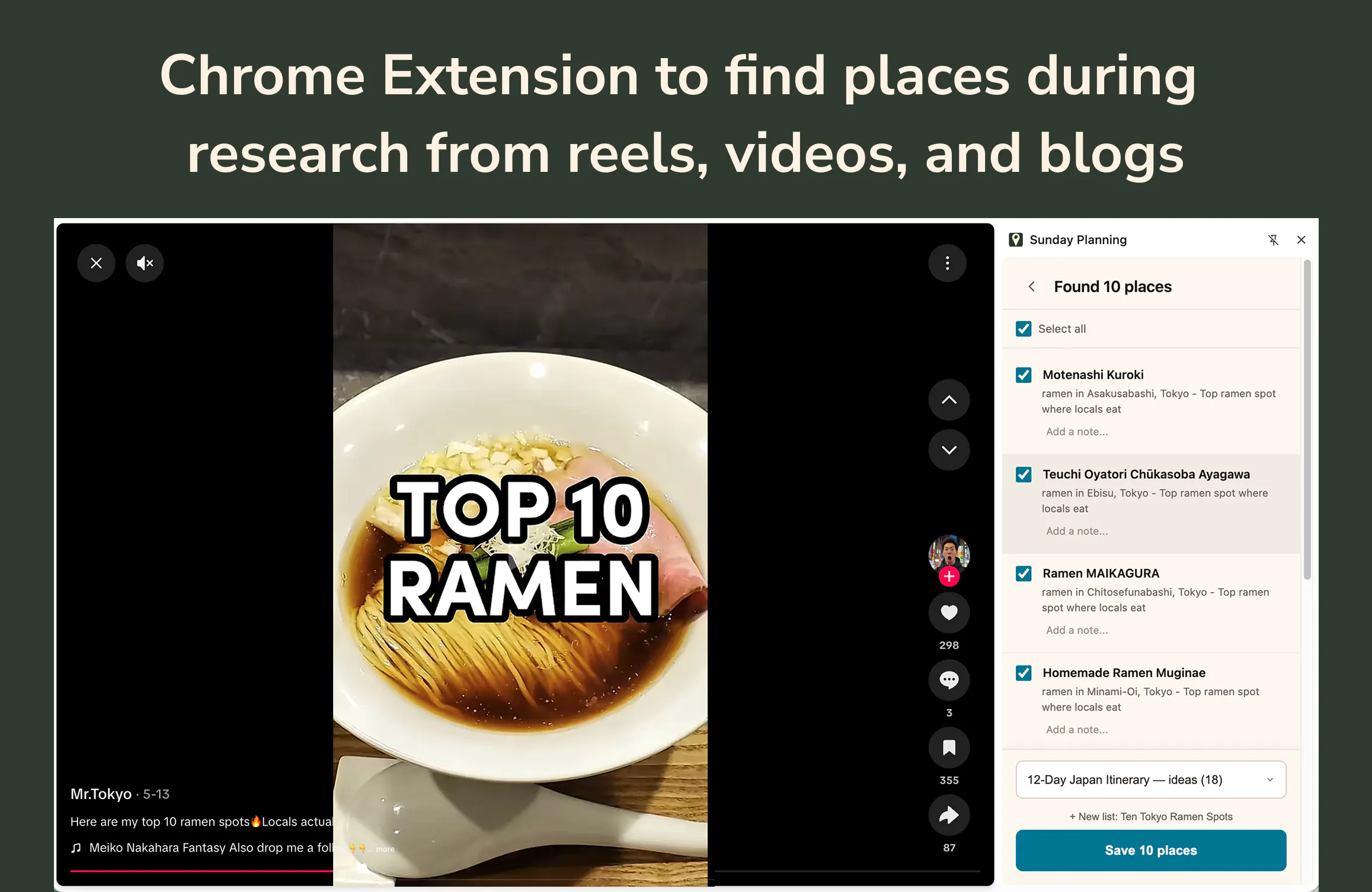Click the 'Here are my top 10 ramen spots' caption

tap(202, 822)
